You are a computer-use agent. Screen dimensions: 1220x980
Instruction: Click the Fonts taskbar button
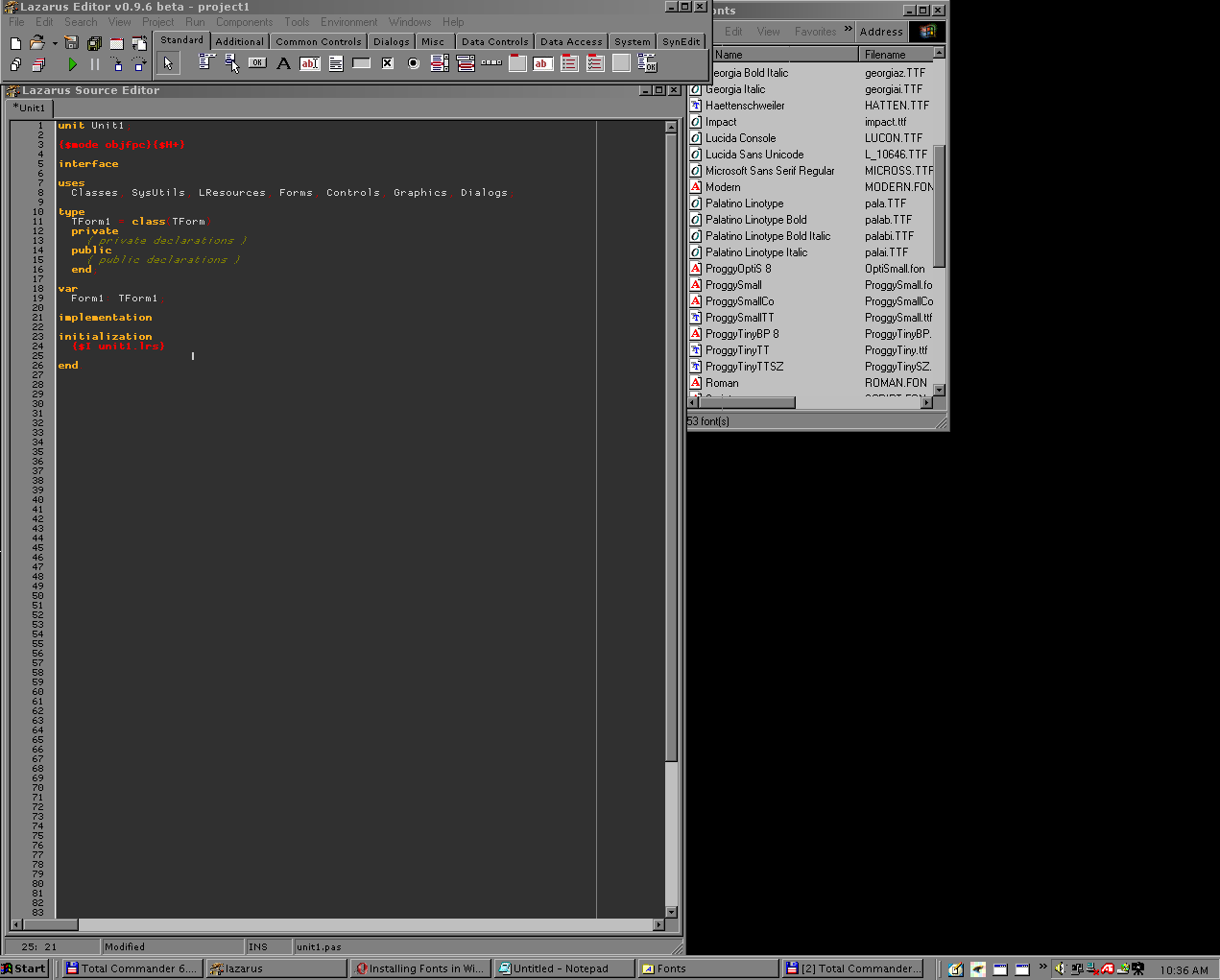pos(708,968)
